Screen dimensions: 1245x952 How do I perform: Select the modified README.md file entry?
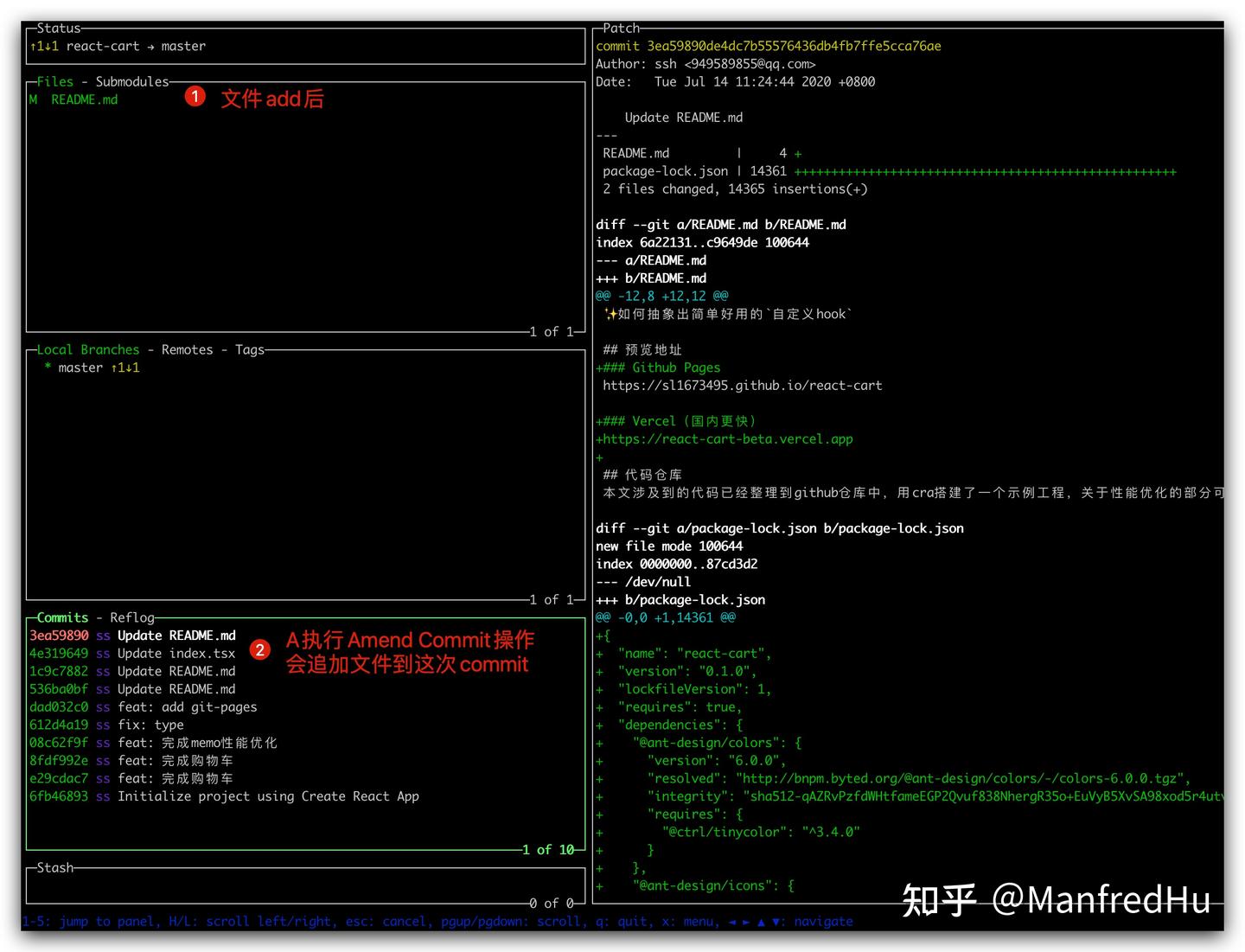tap(73, 100)
